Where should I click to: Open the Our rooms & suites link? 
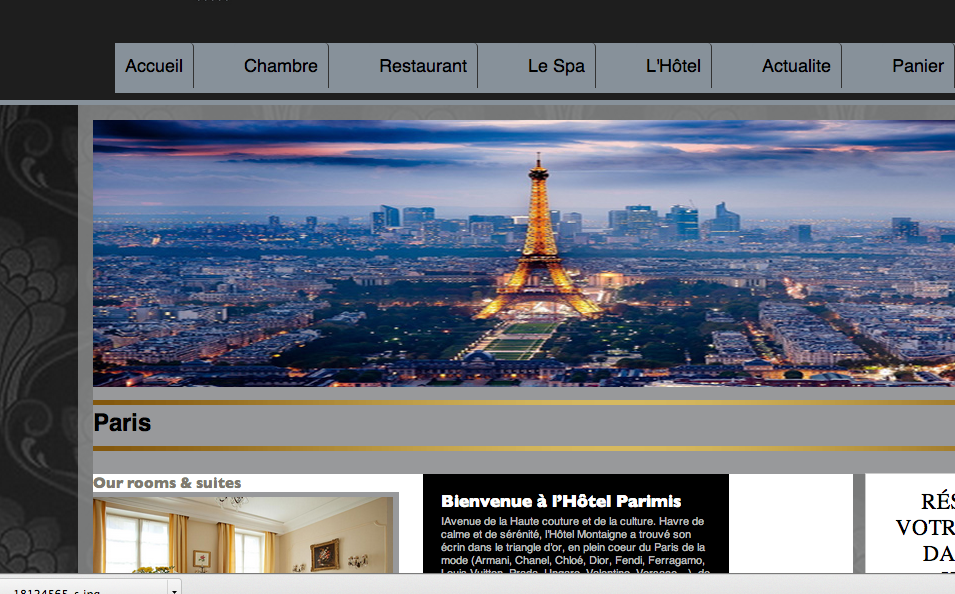pyautogui.click(x=167, y=483)
